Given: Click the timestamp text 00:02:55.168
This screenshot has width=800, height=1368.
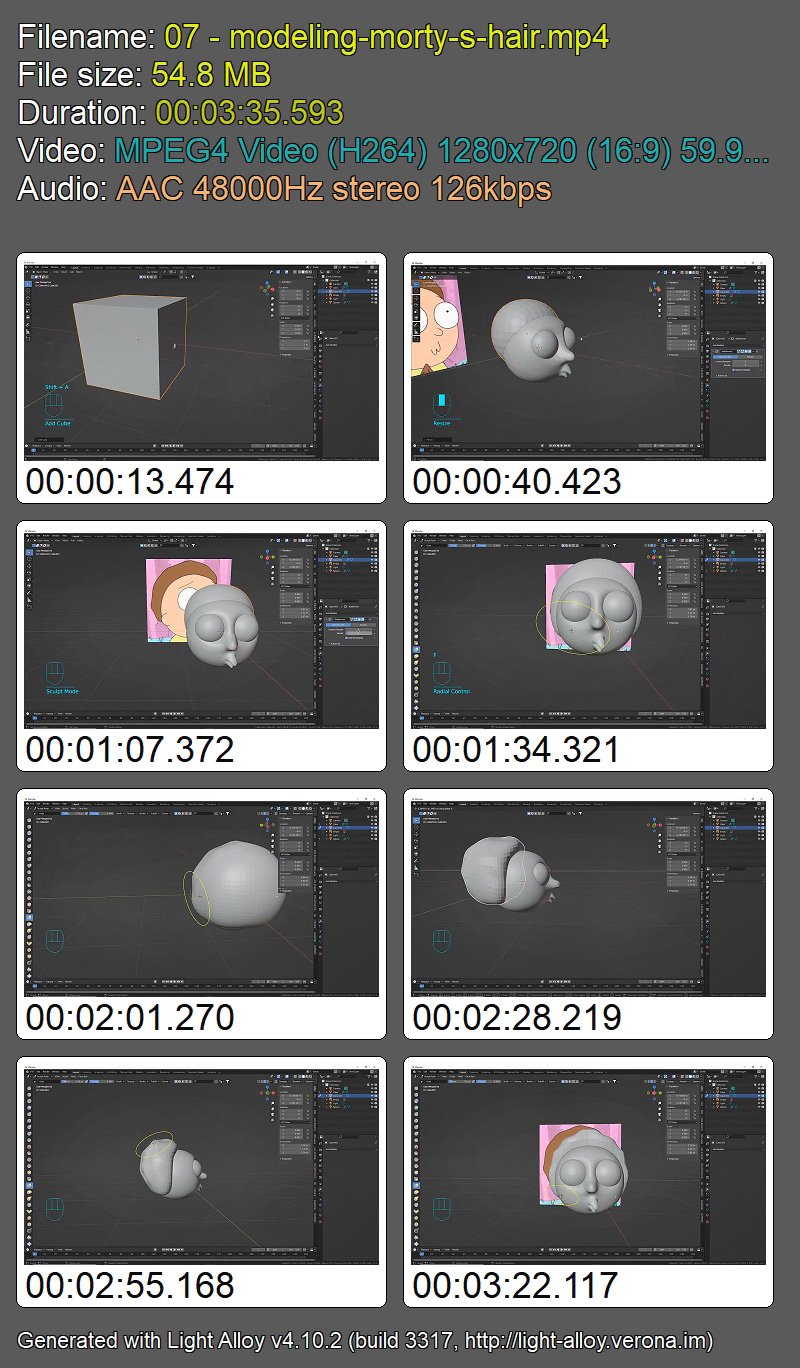Looking at the screenshot, I should click(x=130, y=1286).
